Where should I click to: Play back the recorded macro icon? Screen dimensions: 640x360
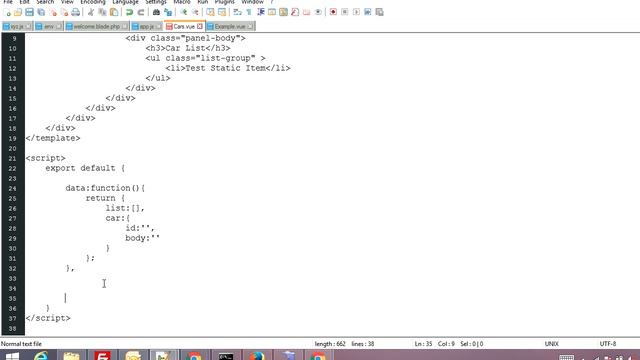tap(356, 12)
